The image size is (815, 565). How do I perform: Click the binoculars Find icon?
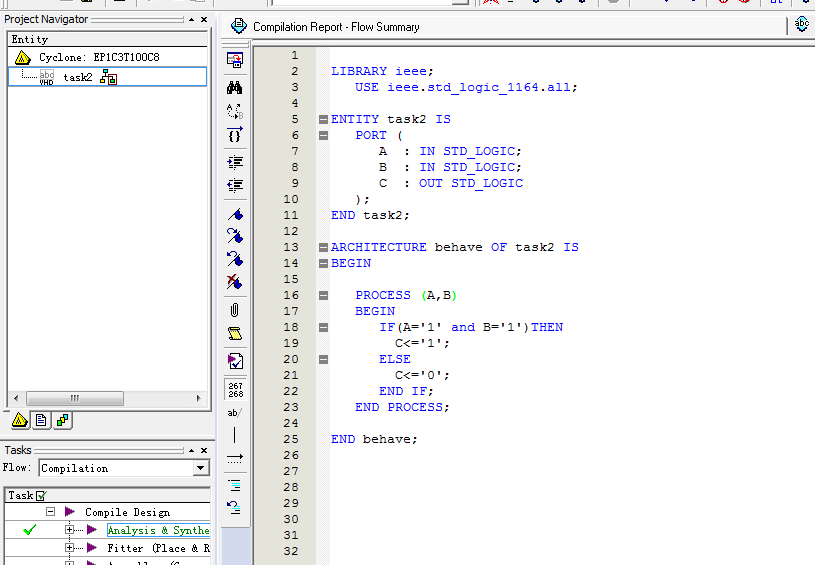tap(235, 88)
